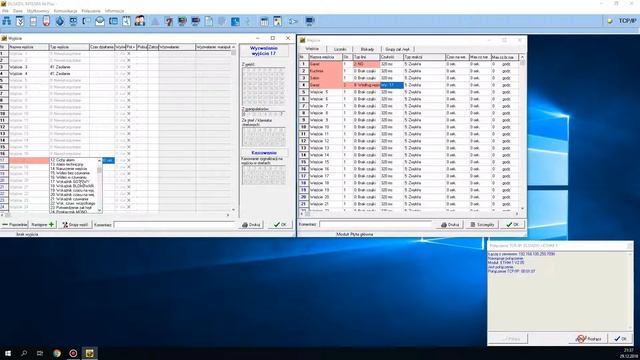
Task: Click the blank page icon in toolbar
Action: (x=209, y=21)
